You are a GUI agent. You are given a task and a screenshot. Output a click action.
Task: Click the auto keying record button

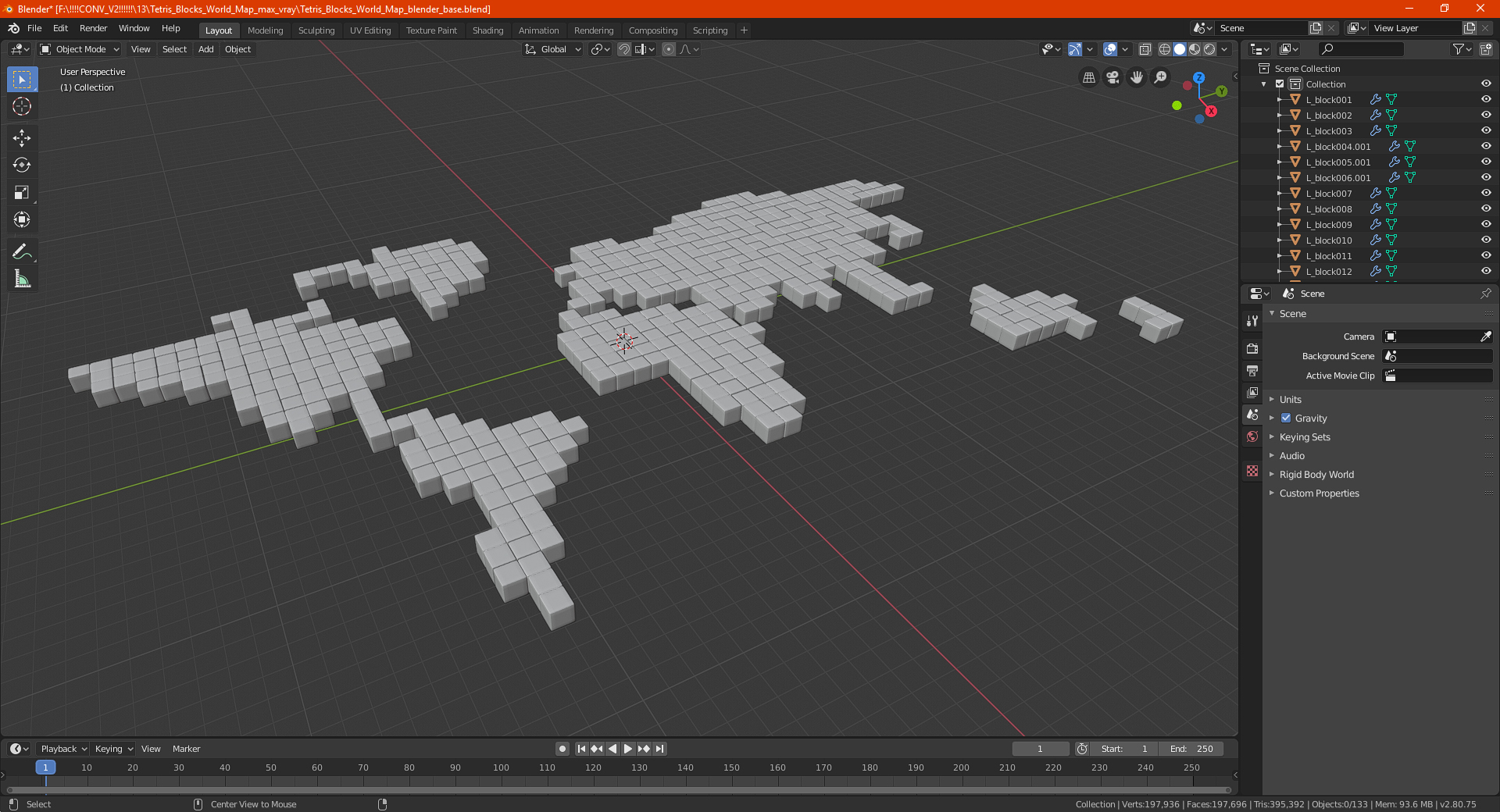pyautogui.click(x=562, y=749)
